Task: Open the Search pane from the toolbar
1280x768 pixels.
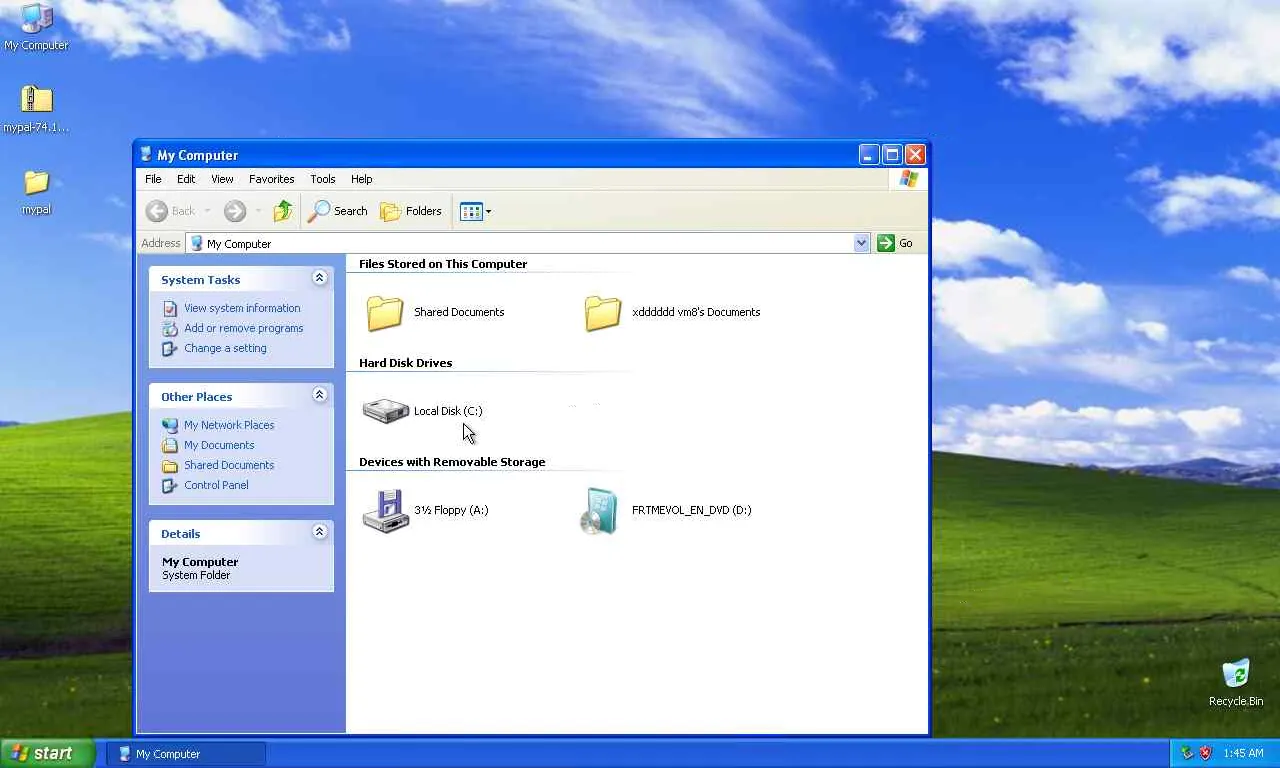Action: 338,211
